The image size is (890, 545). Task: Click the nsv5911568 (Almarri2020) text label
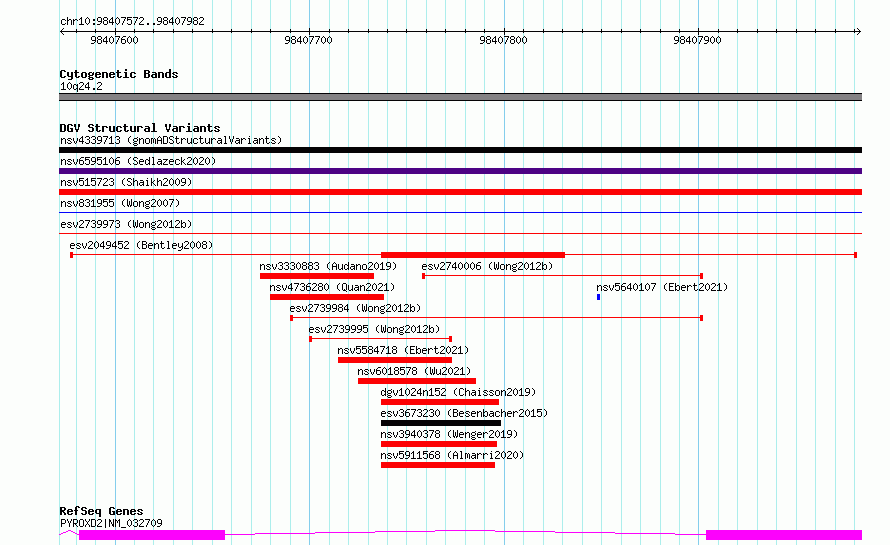pyautogui.click(x=452, y=455)
